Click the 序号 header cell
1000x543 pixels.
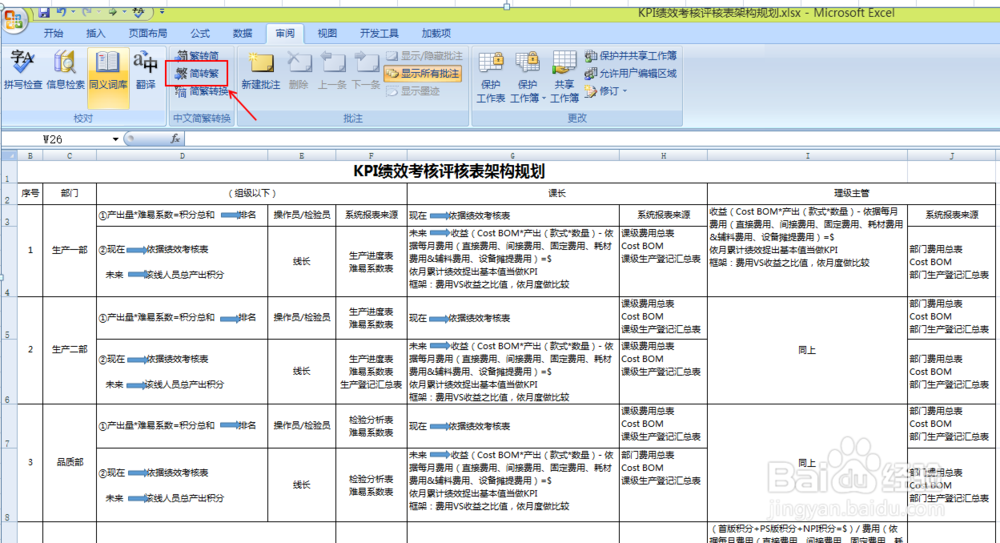[30, 193]
